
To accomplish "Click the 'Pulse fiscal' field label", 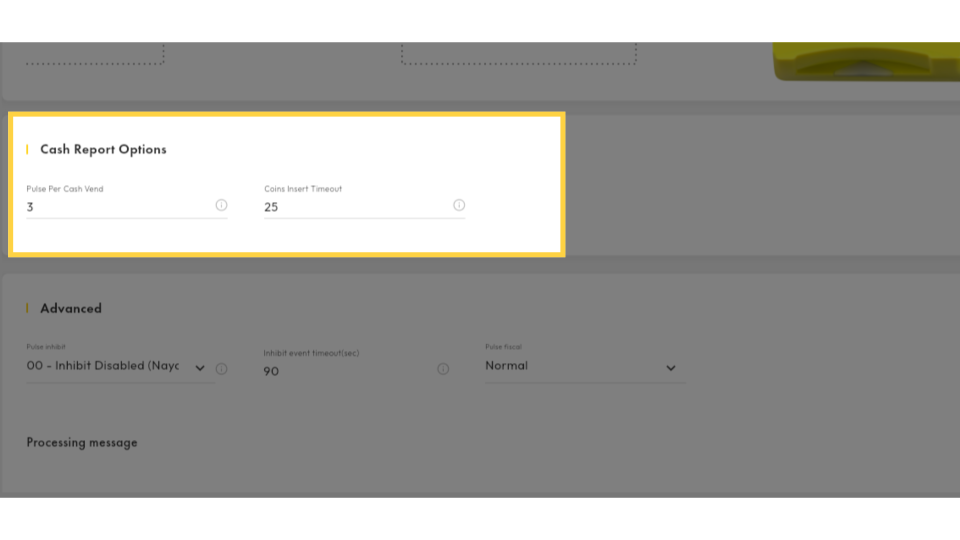I will tap(503, 347).
